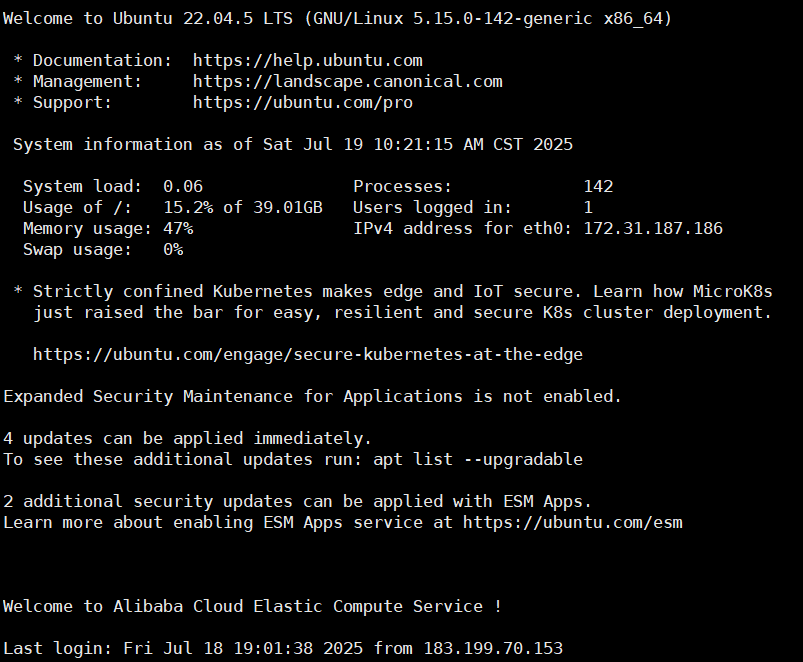Image resolution: width=803 pixels, height=662 pixels.
Task: Click the Memory usage 47% value
Action: point(177,228)
